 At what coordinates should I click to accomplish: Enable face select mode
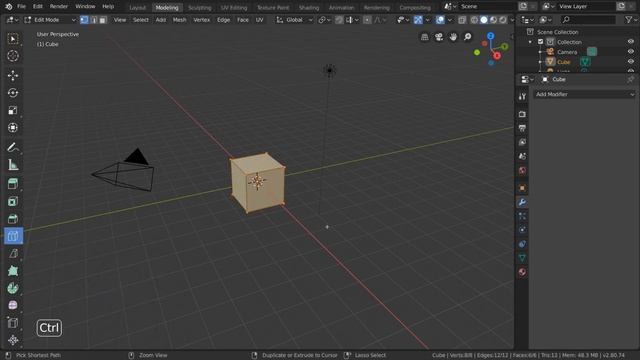[x=103, y=20]
